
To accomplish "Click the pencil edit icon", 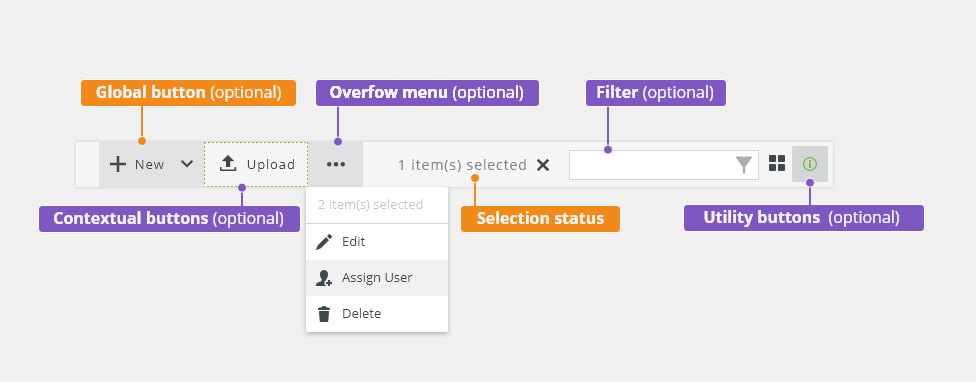I will coord(324,242).
